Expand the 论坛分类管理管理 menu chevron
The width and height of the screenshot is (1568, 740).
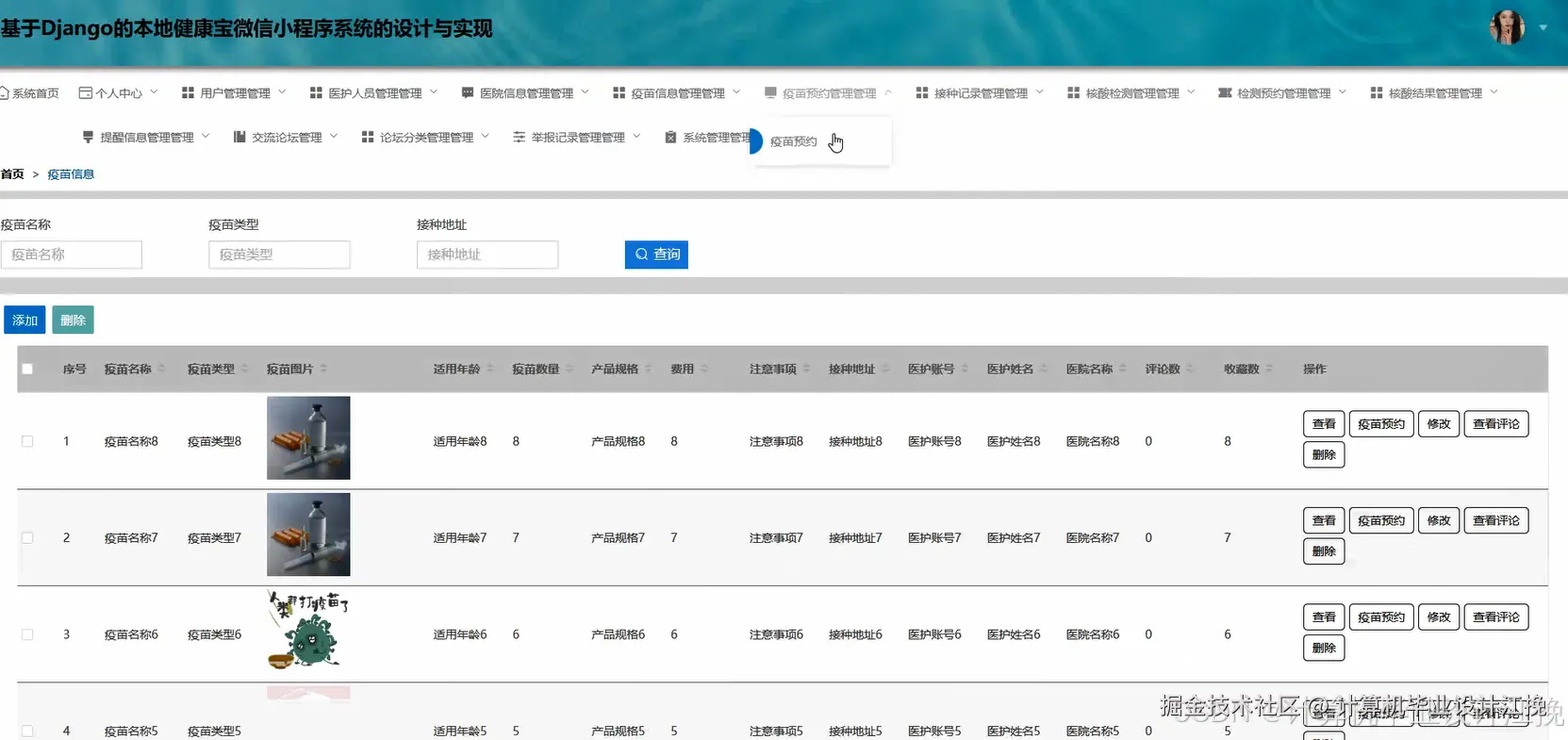486,137
